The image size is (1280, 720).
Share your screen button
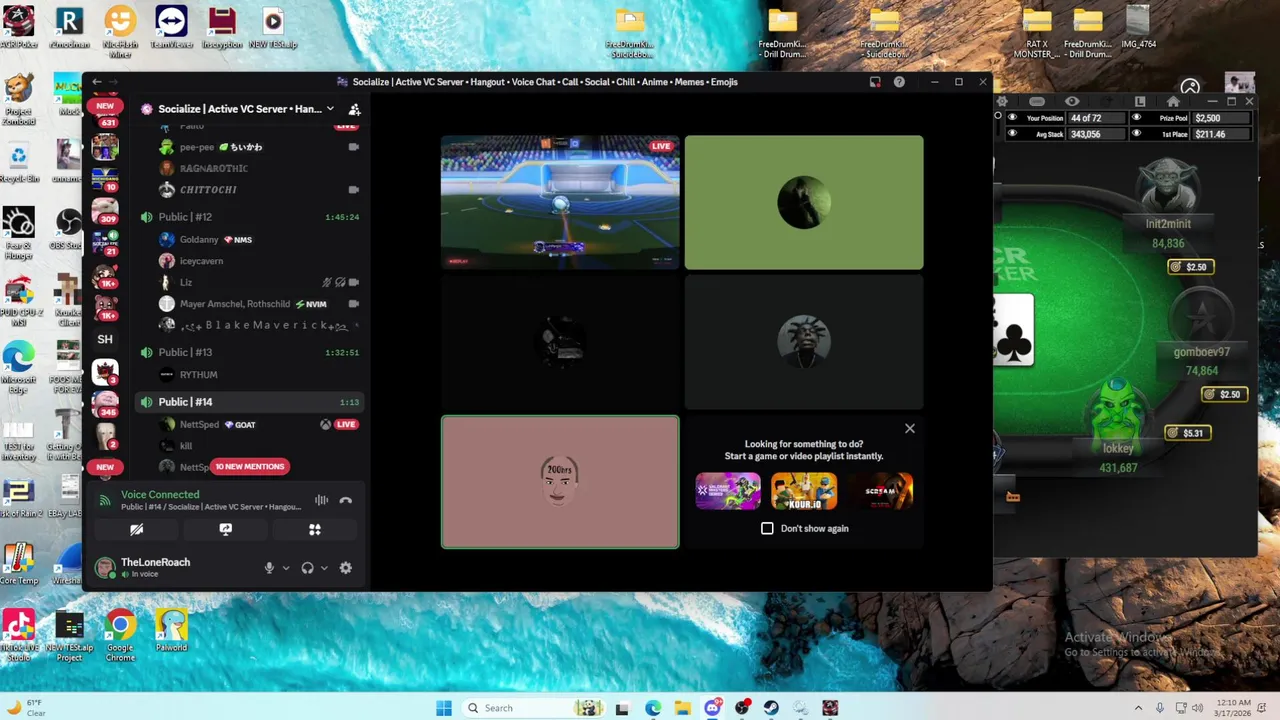coord(226,530)
